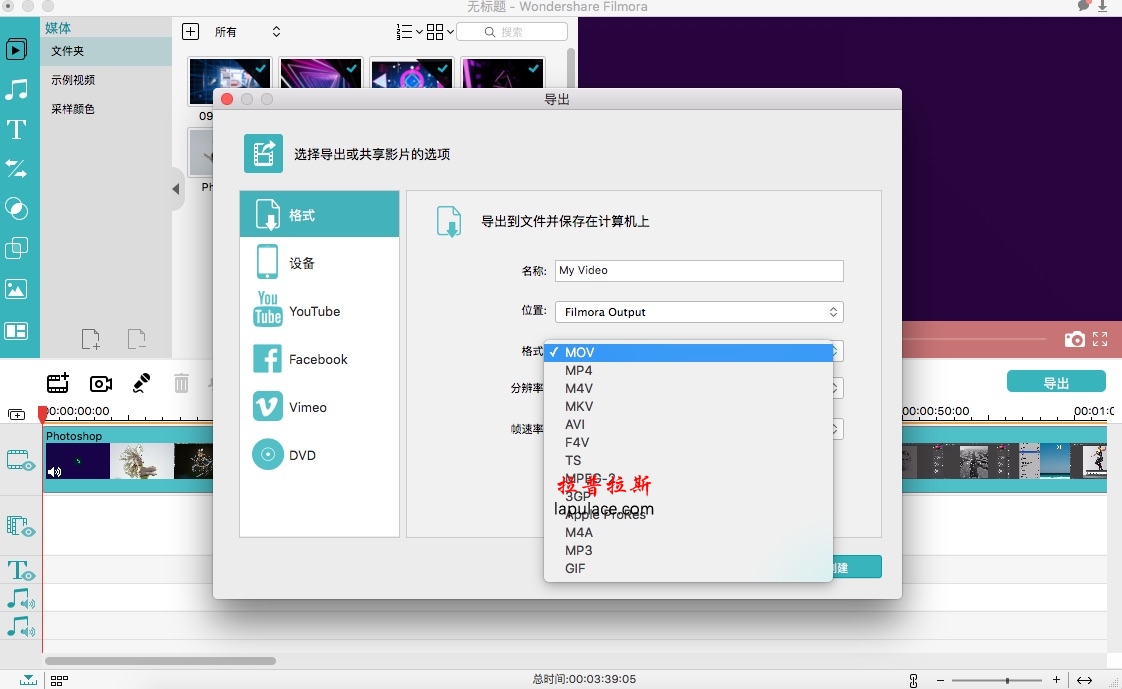1122x689 pixels.
Task: Select GIF format
Action: click(x=688, y=568)
